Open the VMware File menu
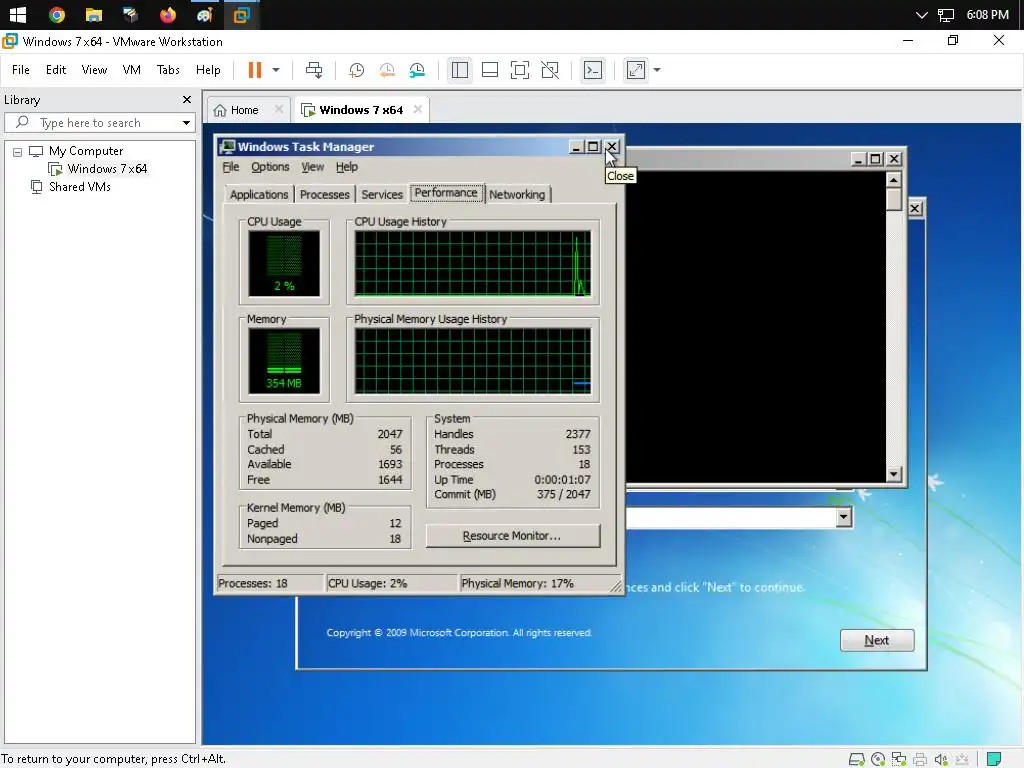 click(x=20, y=70)
